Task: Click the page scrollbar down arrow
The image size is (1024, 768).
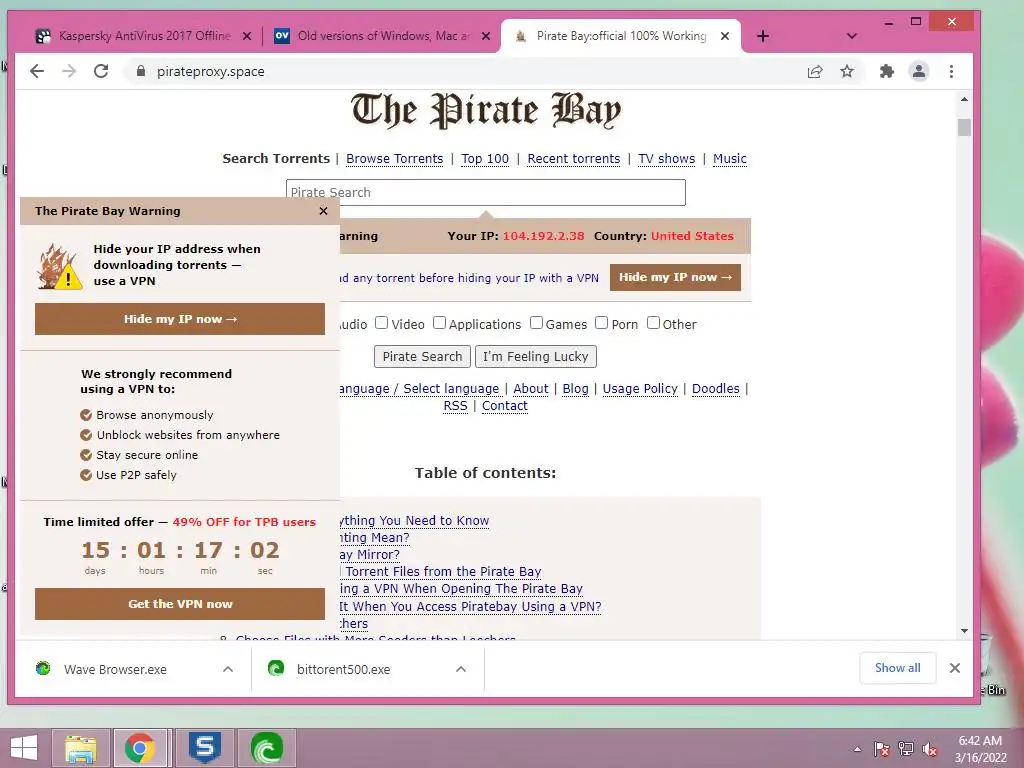Action: click(x=965, y=631)
